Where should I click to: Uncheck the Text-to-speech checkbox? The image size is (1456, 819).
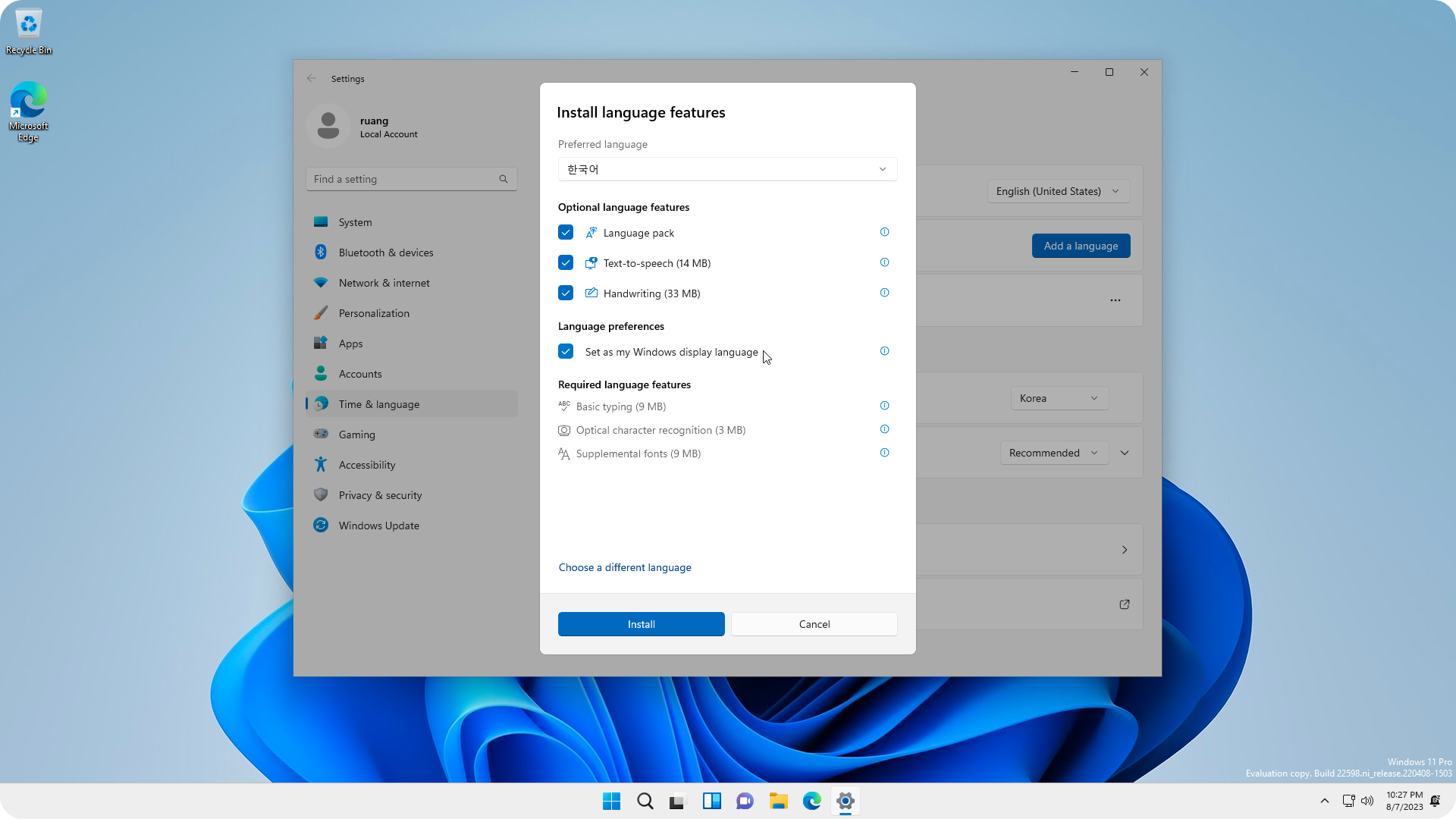pyautogui.click(x=566, y=262)
